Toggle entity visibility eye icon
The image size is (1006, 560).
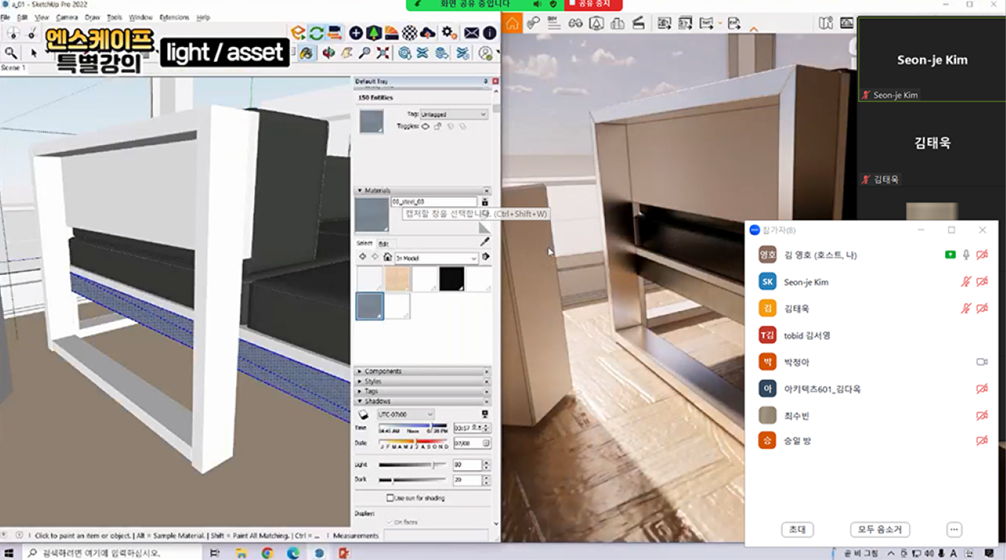pyautogui.click(x=425, y=126)
